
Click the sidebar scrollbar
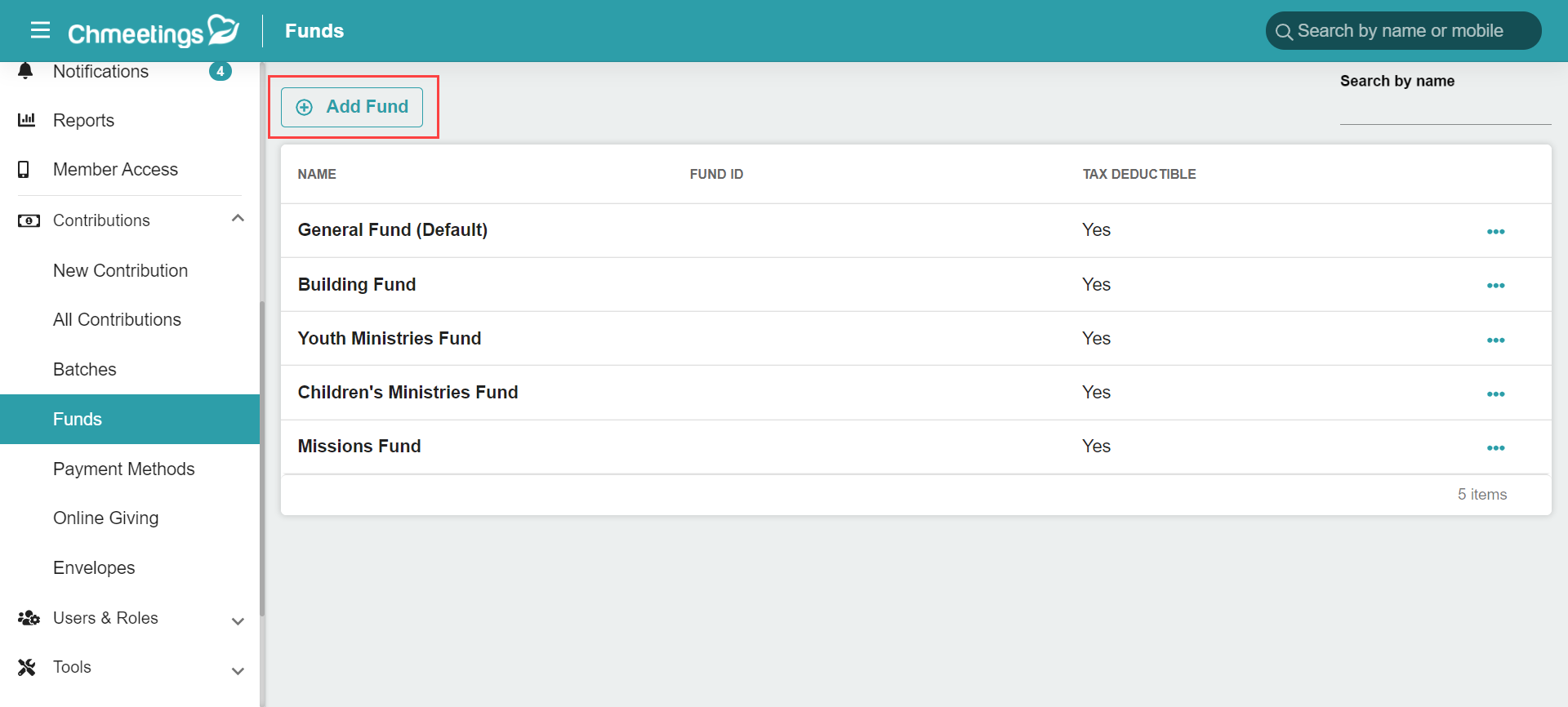pyautogui.click(x=262, y=459)
